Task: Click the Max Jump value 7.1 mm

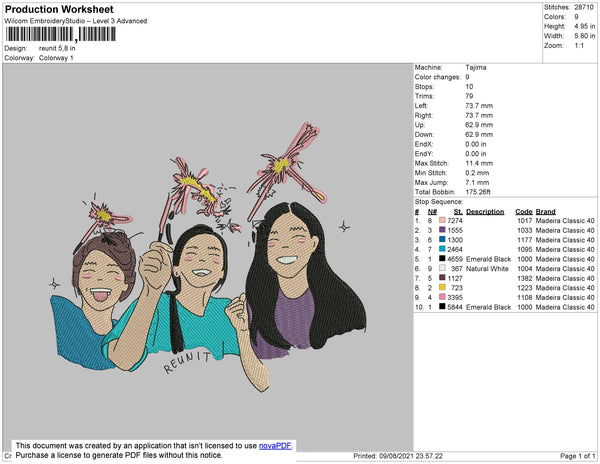Action: coord(477,182)
